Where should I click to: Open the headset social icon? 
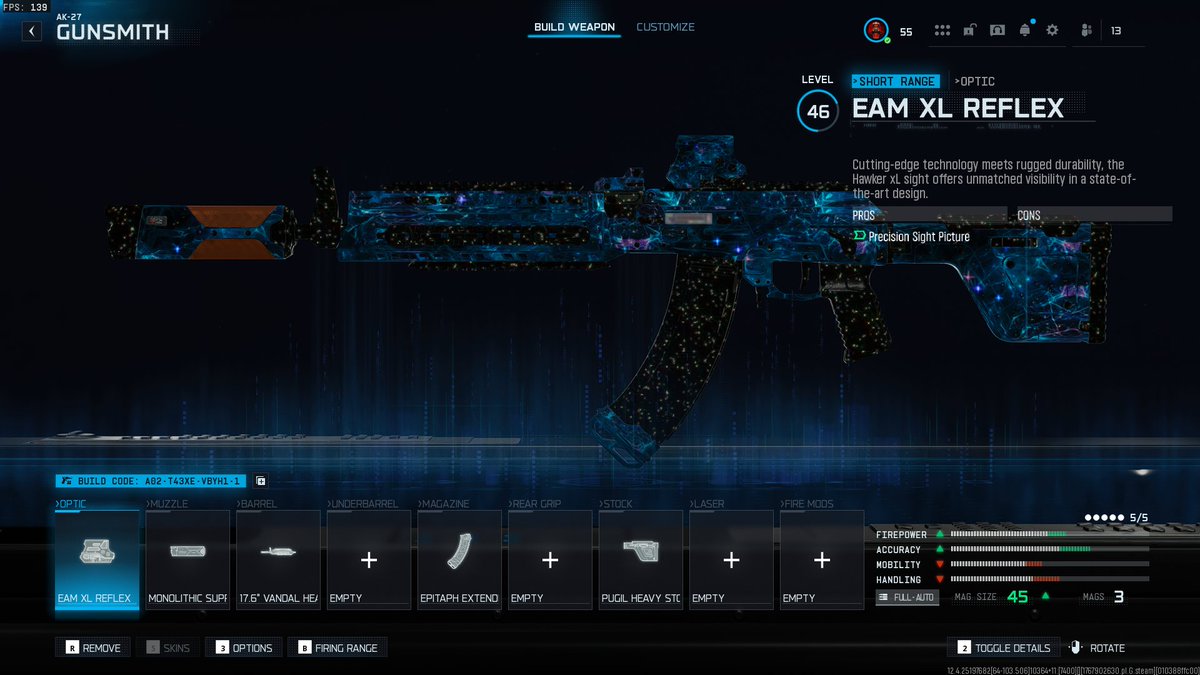[x=997, y=31]
